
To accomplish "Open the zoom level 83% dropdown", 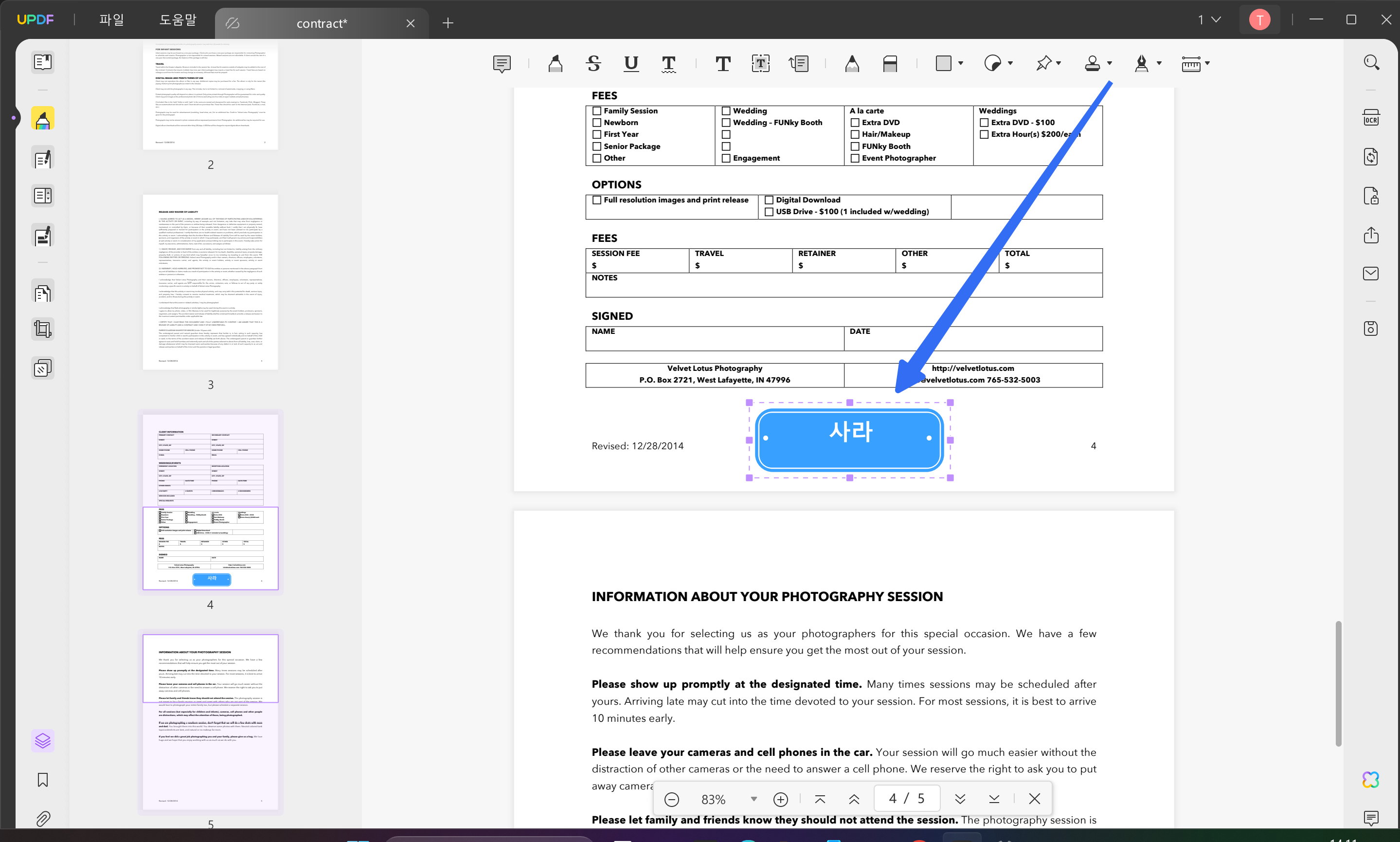I will click(x=754, y=799).
